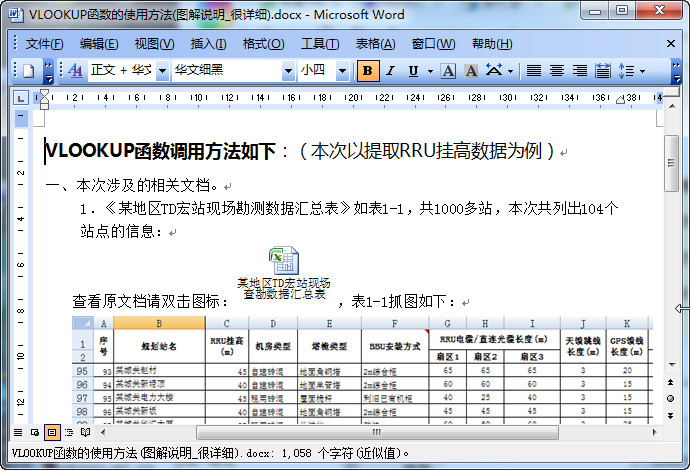The image size is (690, 470).
Task: Open the 插入(I) menu
Action: pos(208,44)
